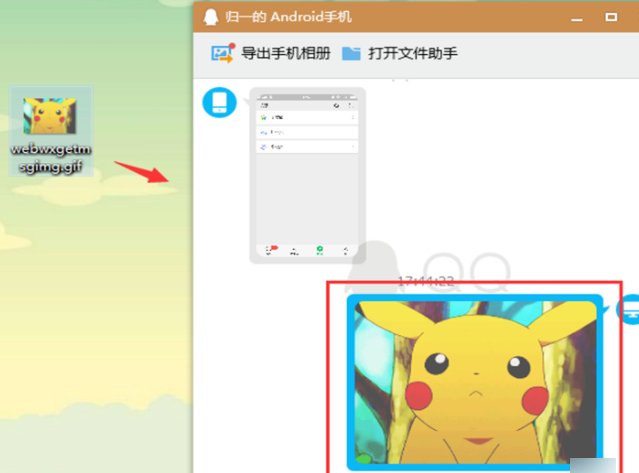The width and height of the screenshot is (639, 473).
Task: Minimize the Android手机 window
Action: [577, 18]
